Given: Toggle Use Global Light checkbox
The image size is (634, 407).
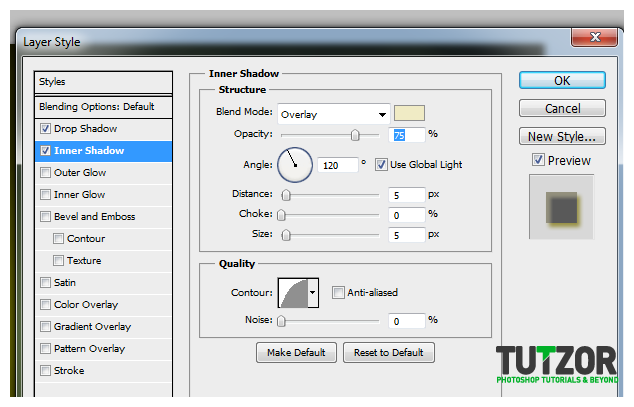Looking at the screenshot, I should pos(381,165).
